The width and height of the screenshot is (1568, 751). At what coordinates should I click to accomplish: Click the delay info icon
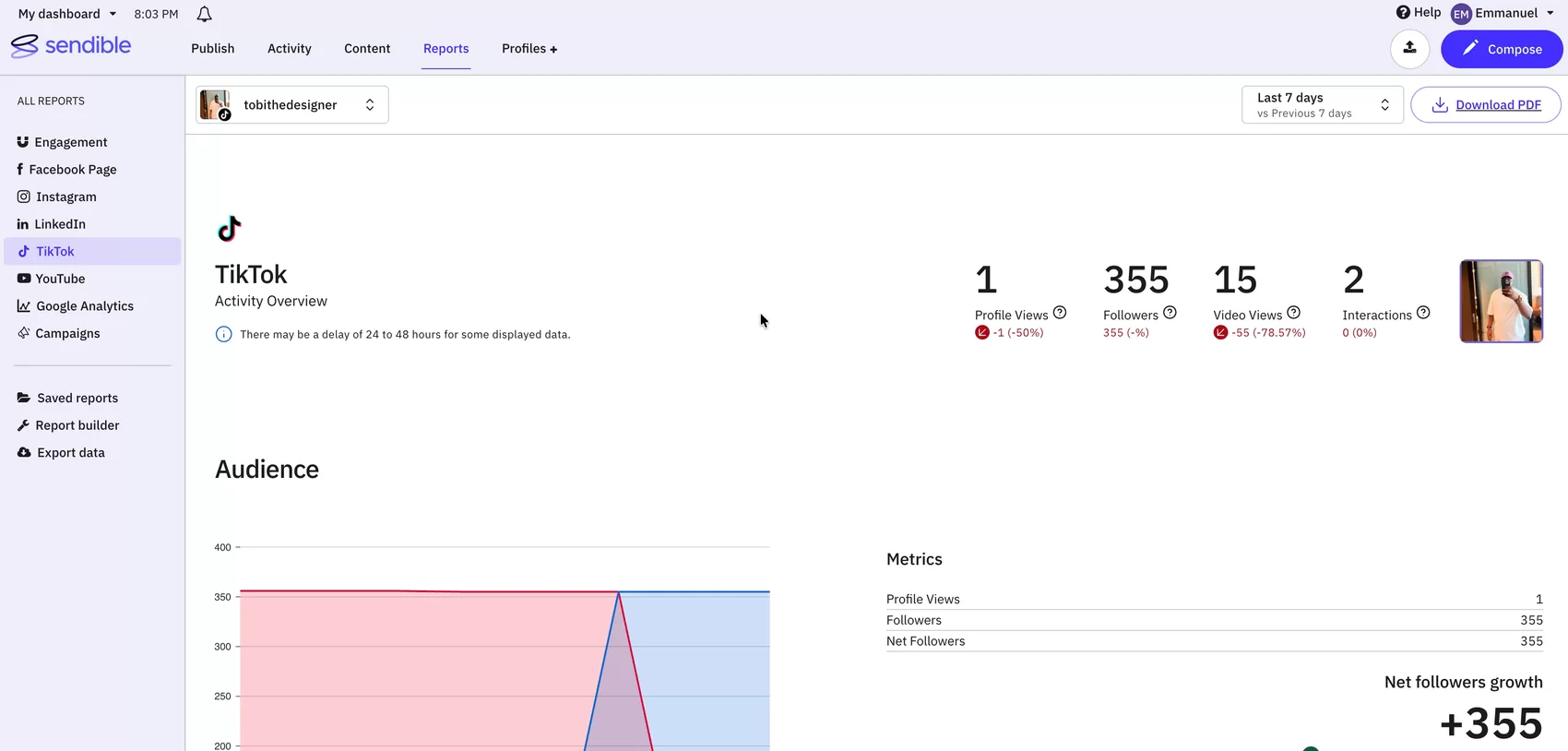(223, 334)
